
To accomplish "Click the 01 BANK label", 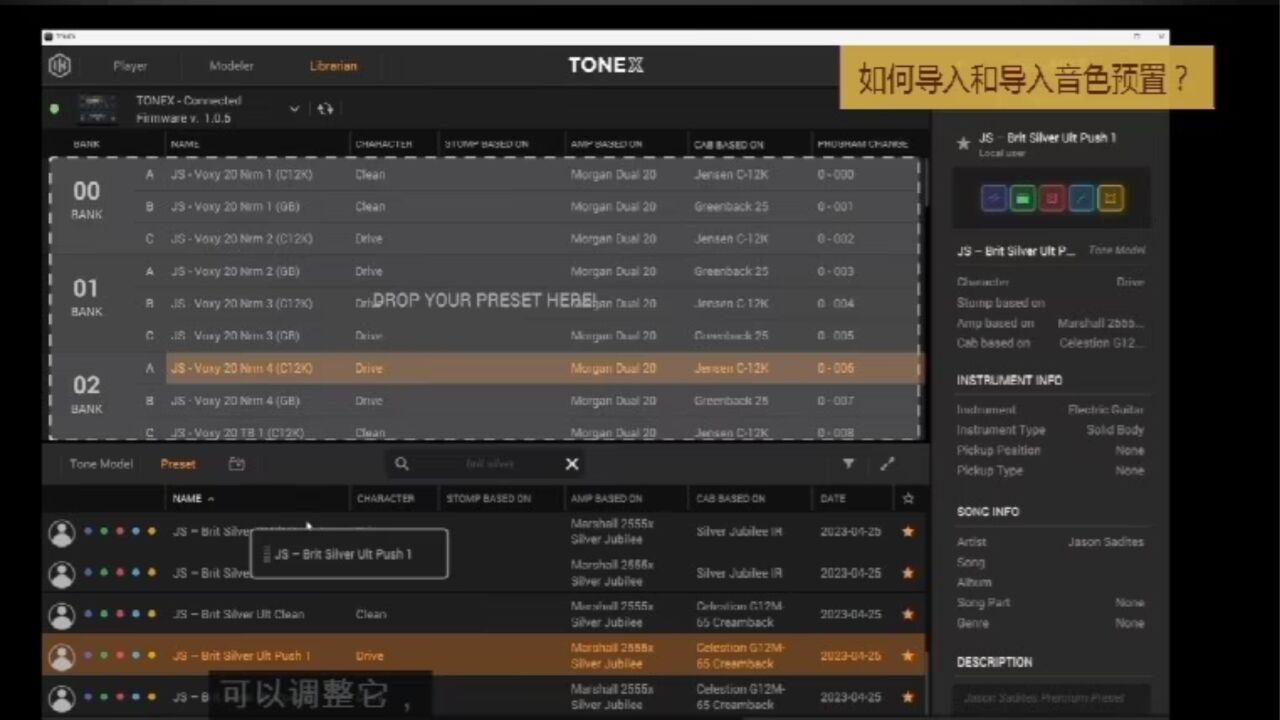I will pos(87,297).
